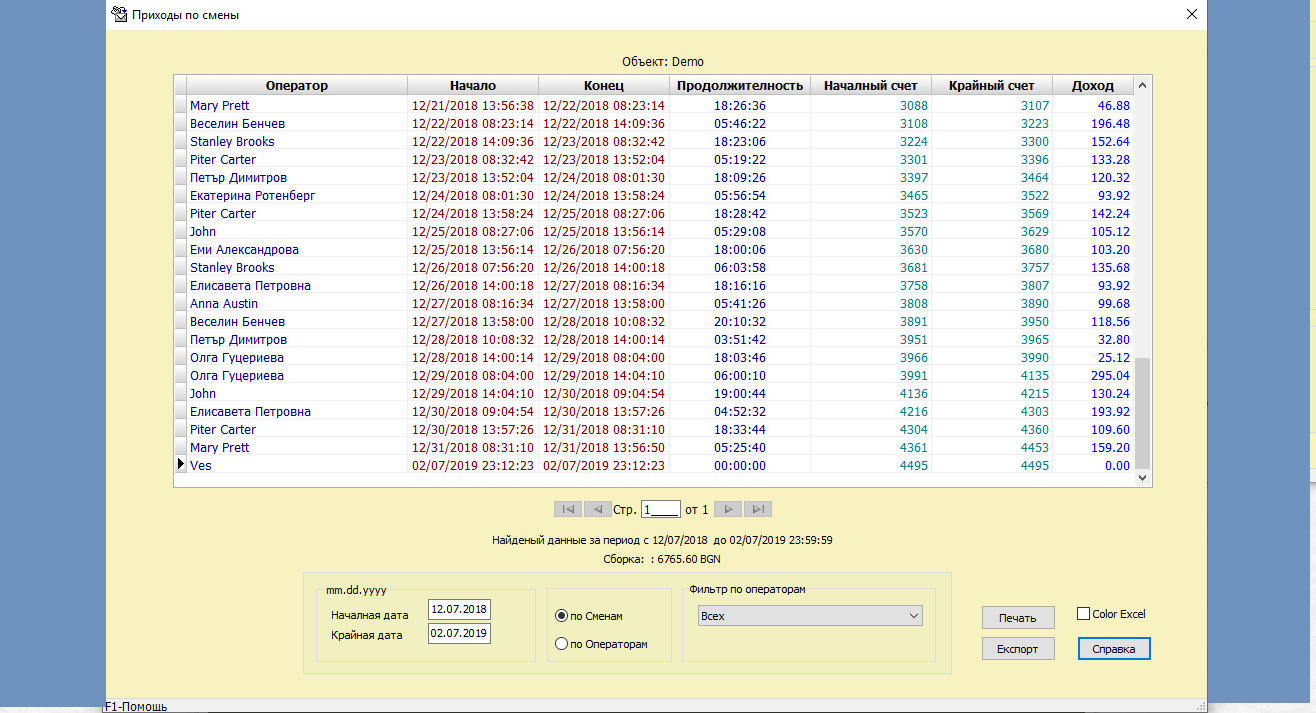Click the Конец column header

604,86
